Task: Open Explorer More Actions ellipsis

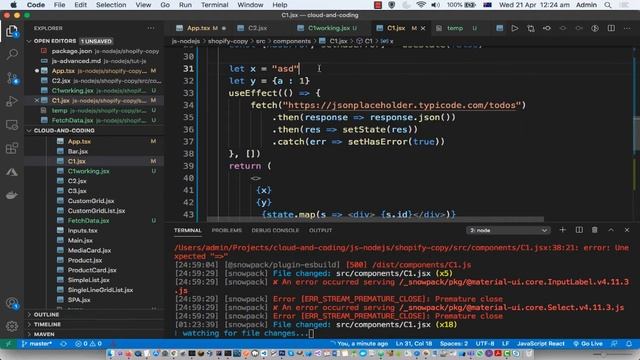Action: 151,28
